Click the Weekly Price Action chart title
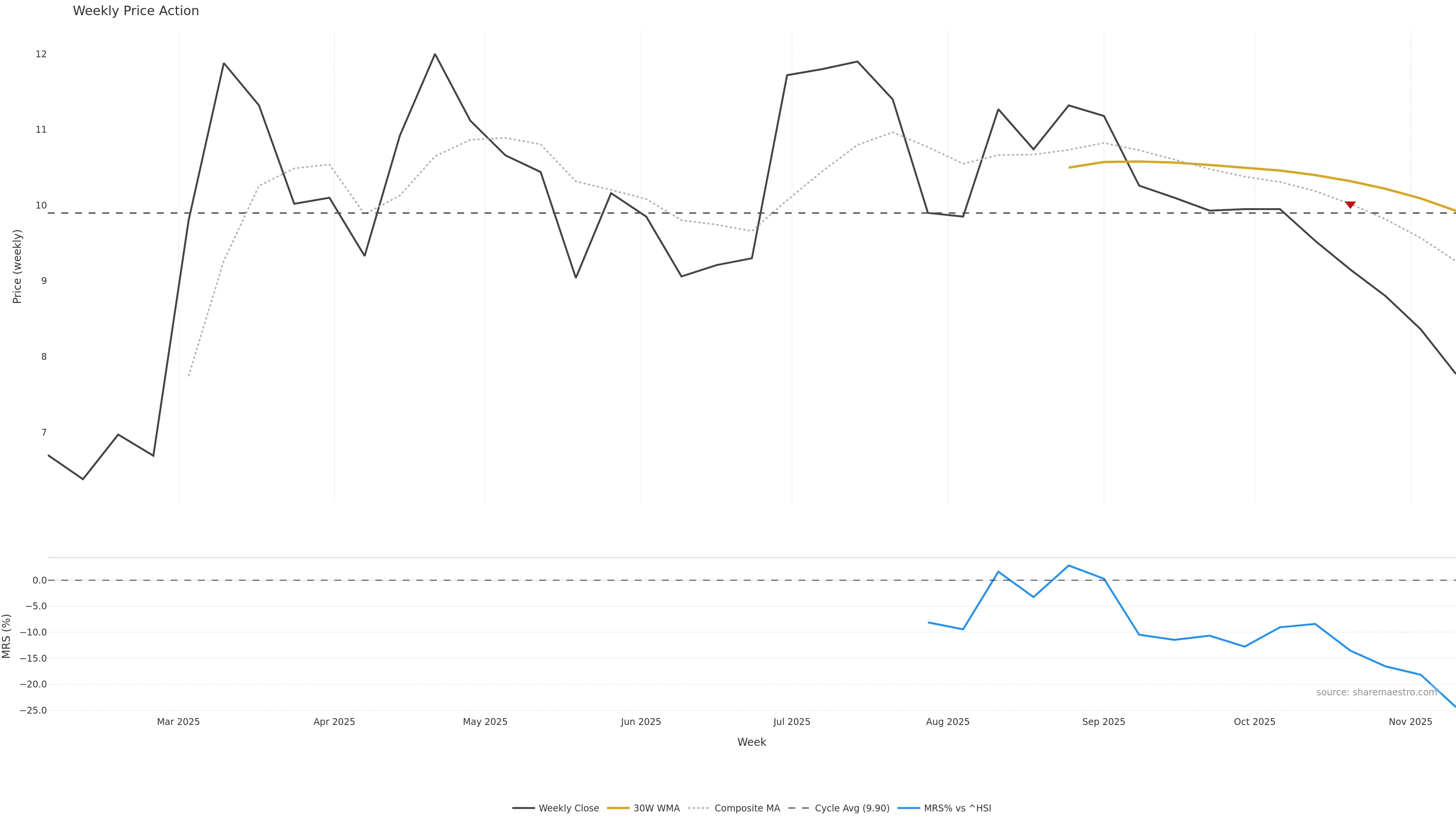This screenshot has height=819, width=1456. [136, 11]
